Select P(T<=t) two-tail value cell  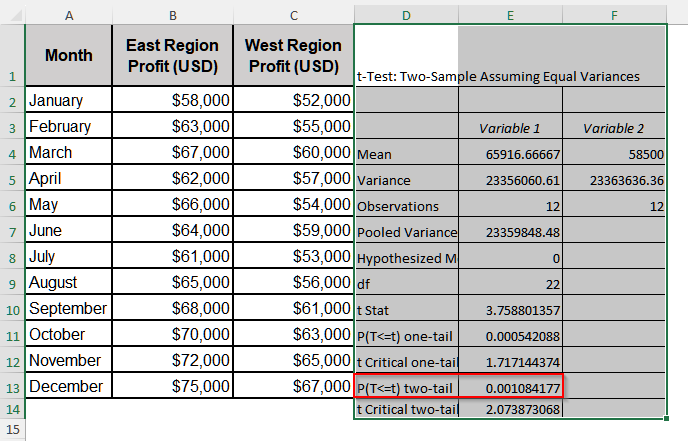click(510, 386)
